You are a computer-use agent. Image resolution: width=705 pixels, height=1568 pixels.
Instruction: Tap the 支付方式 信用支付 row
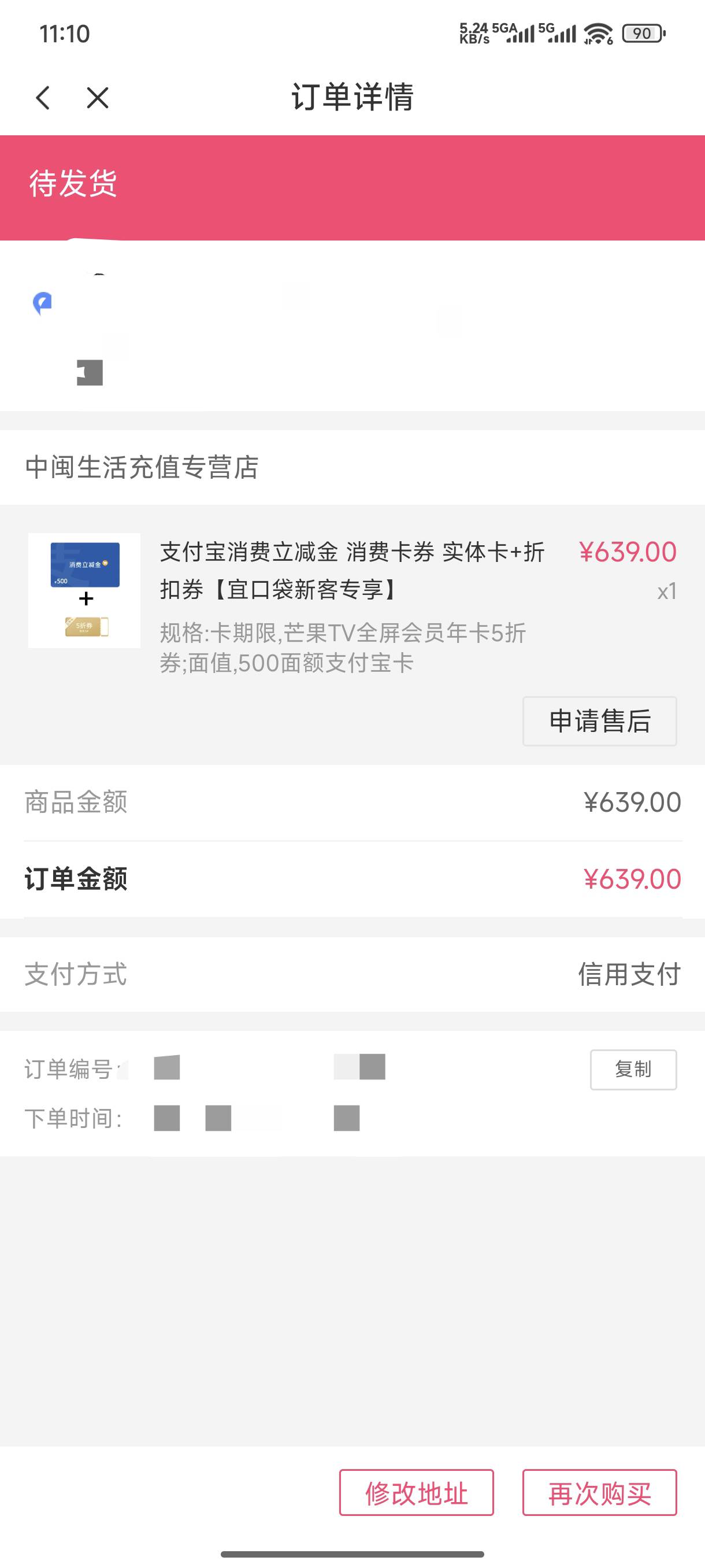click(x=352, y=974)
